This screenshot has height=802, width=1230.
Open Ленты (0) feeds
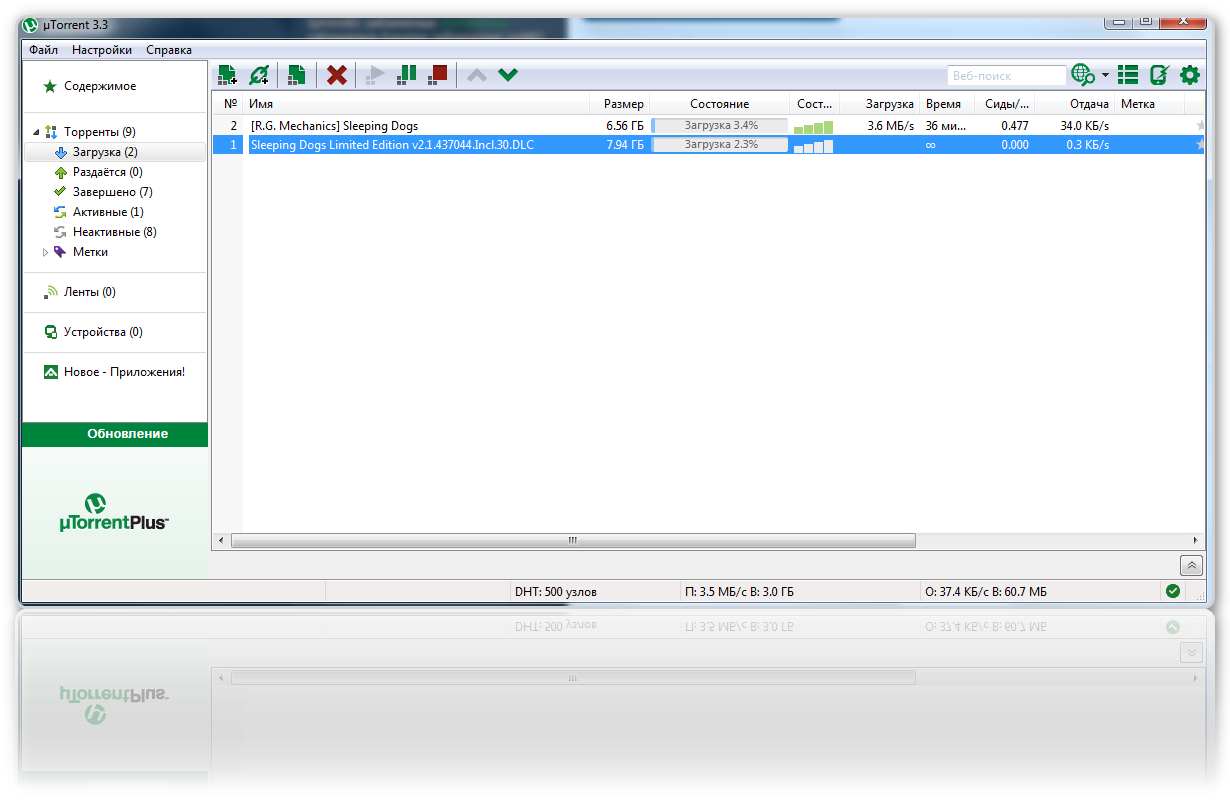(90, 292)
